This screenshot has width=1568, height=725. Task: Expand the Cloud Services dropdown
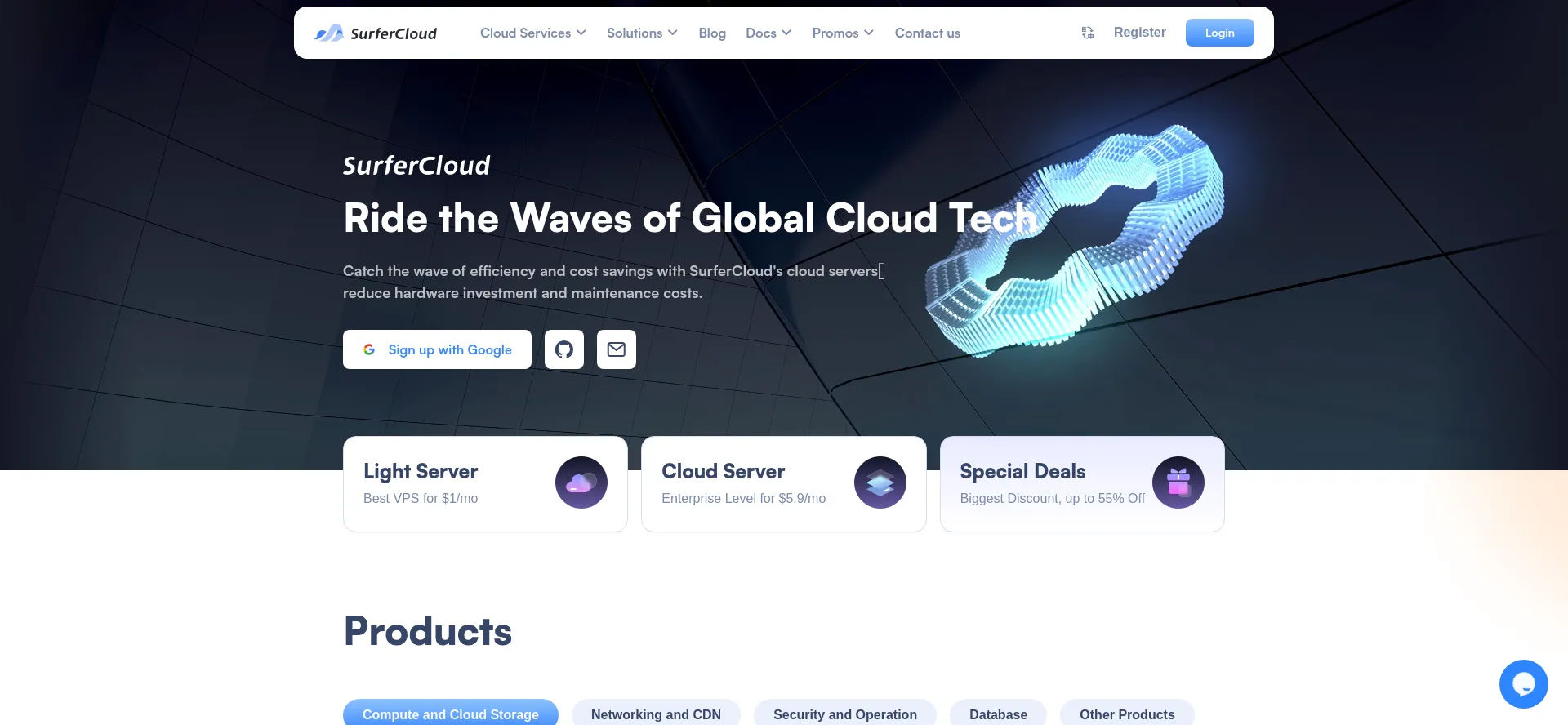(x=532, y=33)
